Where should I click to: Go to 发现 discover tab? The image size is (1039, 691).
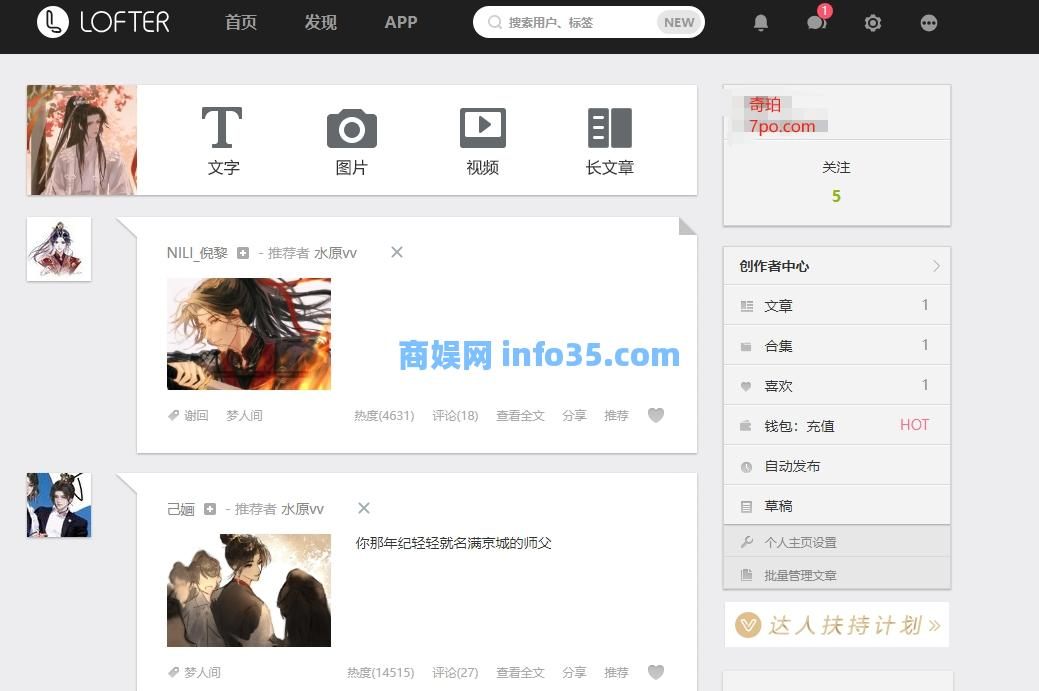(321, 23)
